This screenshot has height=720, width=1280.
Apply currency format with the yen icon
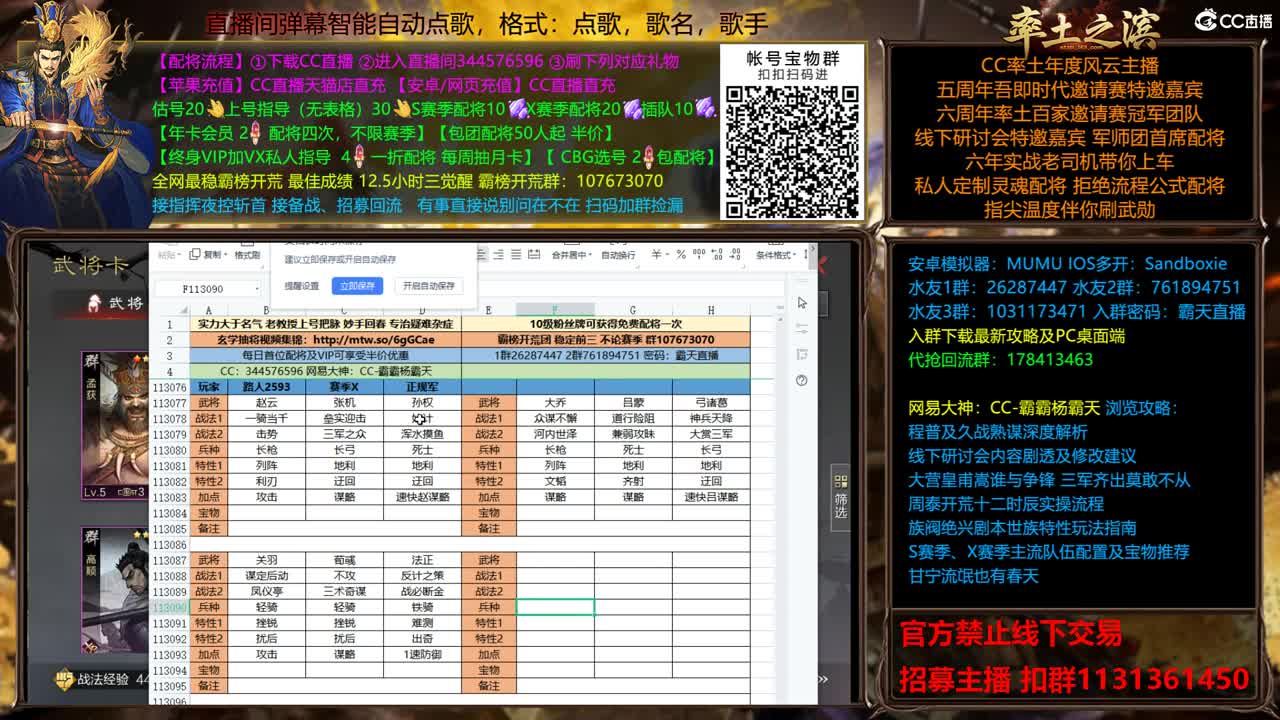pyautogui.click(x=656, y=255)
